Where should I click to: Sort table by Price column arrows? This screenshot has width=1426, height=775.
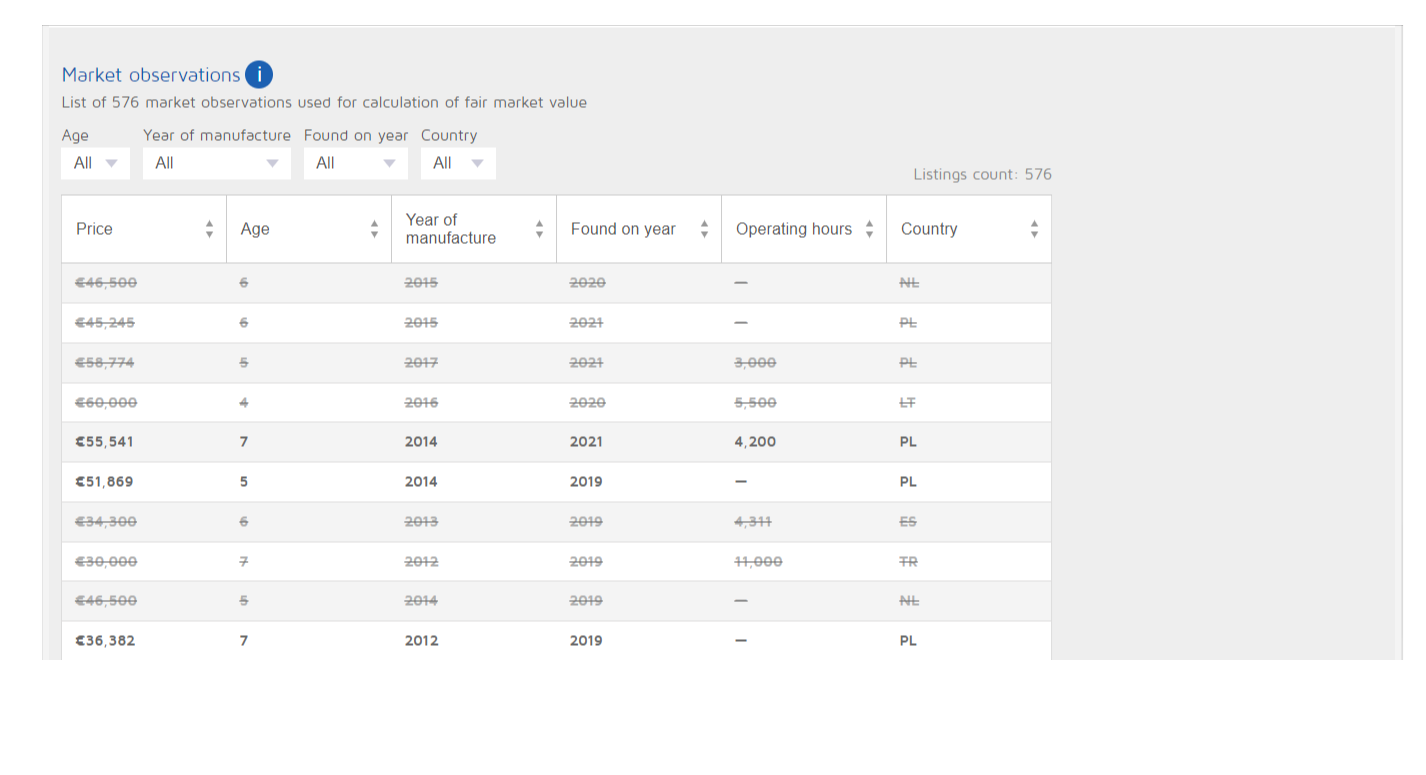(209, 229)
